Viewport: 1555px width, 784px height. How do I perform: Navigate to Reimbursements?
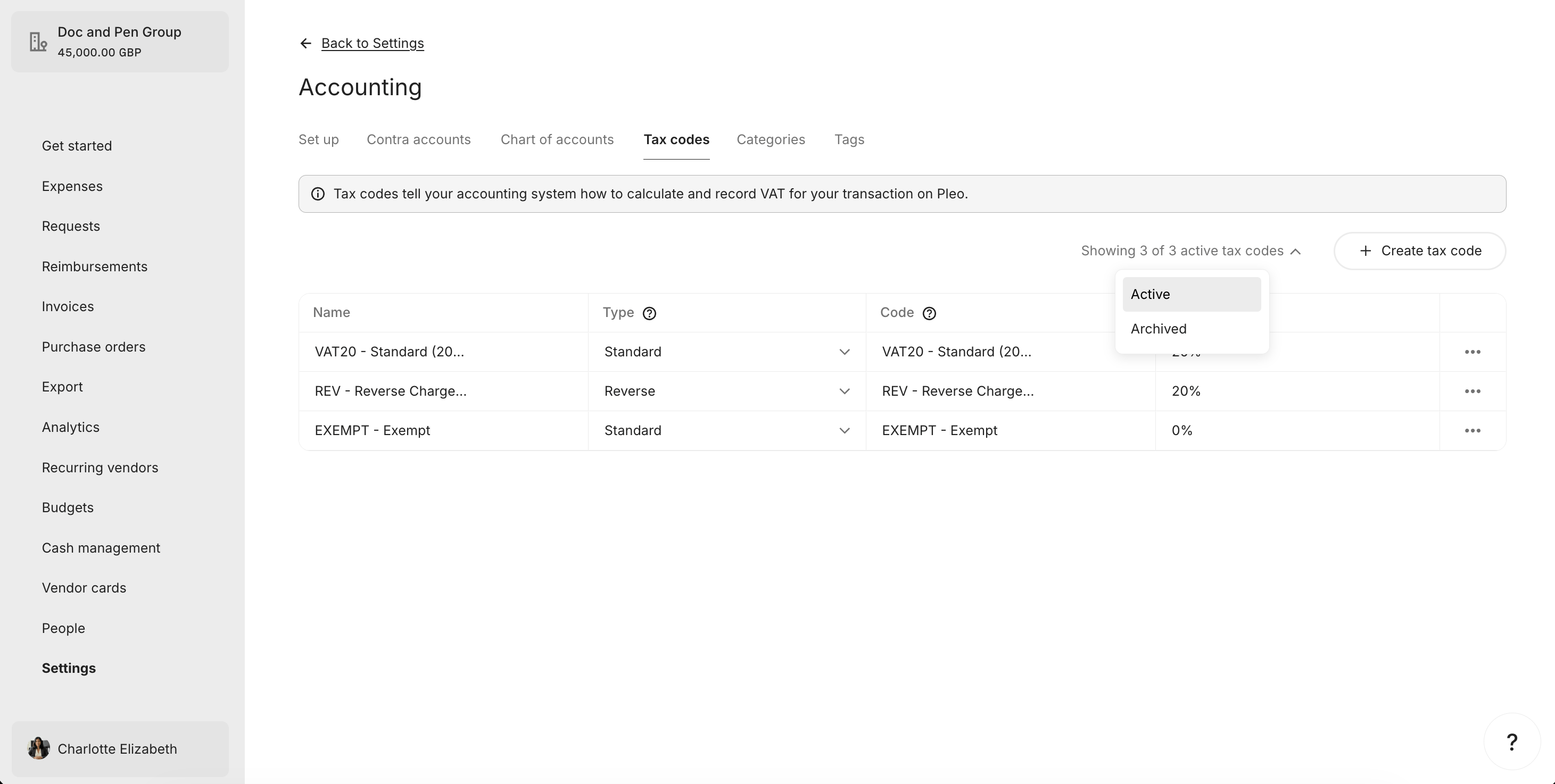[x=94, y=267]
